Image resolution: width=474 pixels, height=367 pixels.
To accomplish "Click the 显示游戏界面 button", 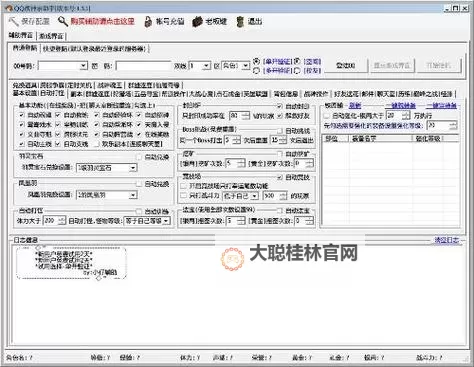I will pos(392,66).
